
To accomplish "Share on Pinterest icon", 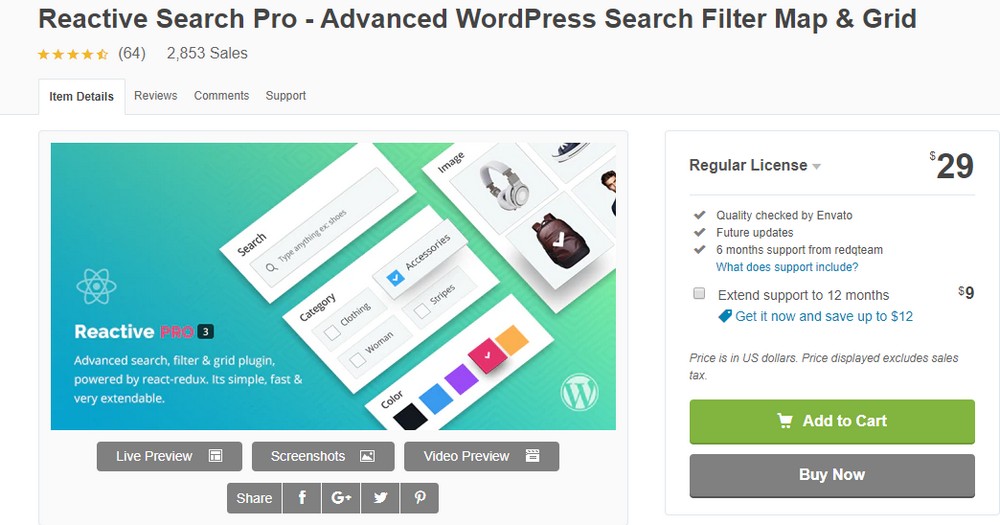I will (x=420, y=498).
